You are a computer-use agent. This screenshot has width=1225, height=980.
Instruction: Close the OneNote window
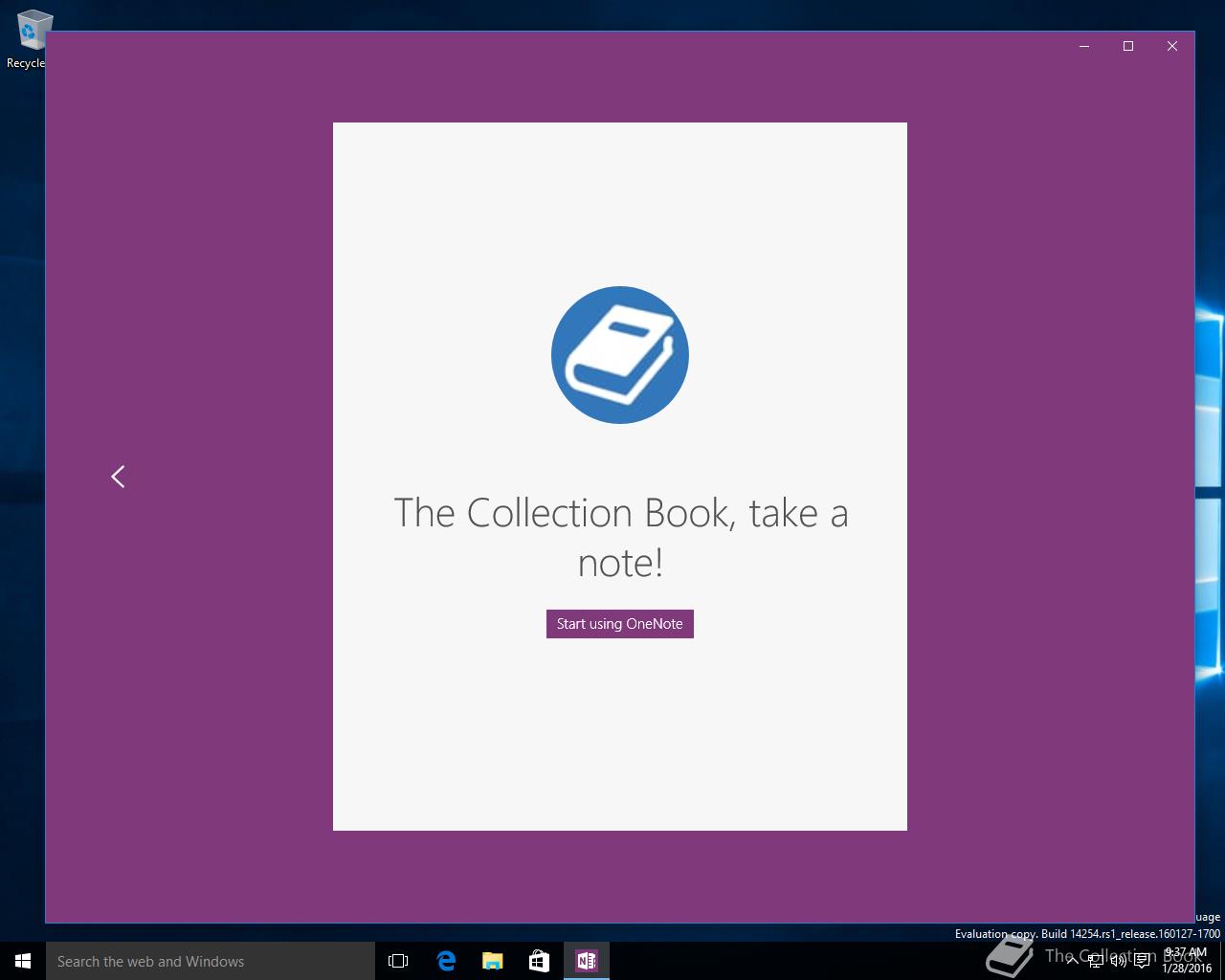pos(1172,46)
